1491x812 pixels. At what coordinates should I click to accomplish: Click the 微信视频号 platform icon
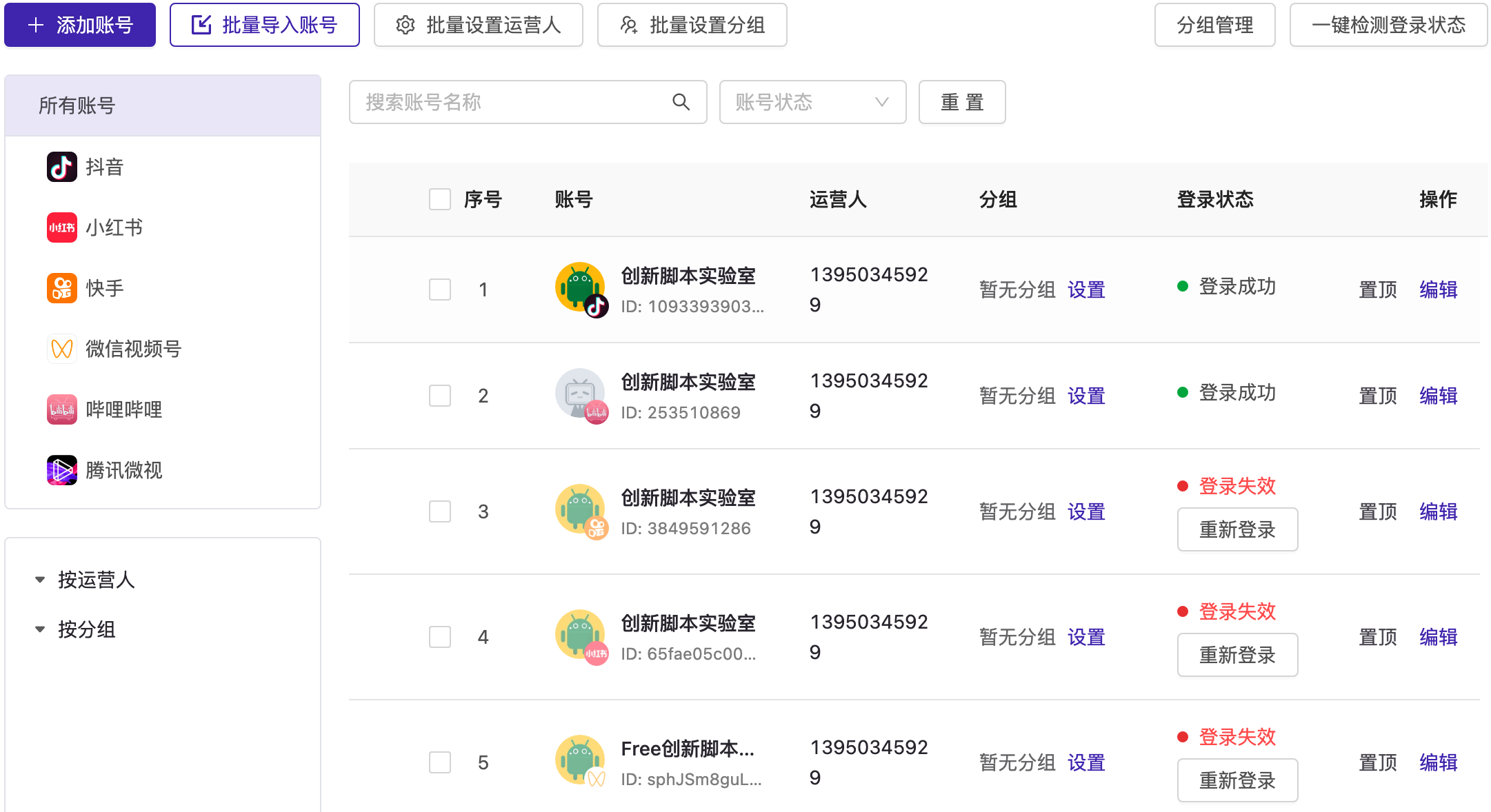(x=62, y=349)
